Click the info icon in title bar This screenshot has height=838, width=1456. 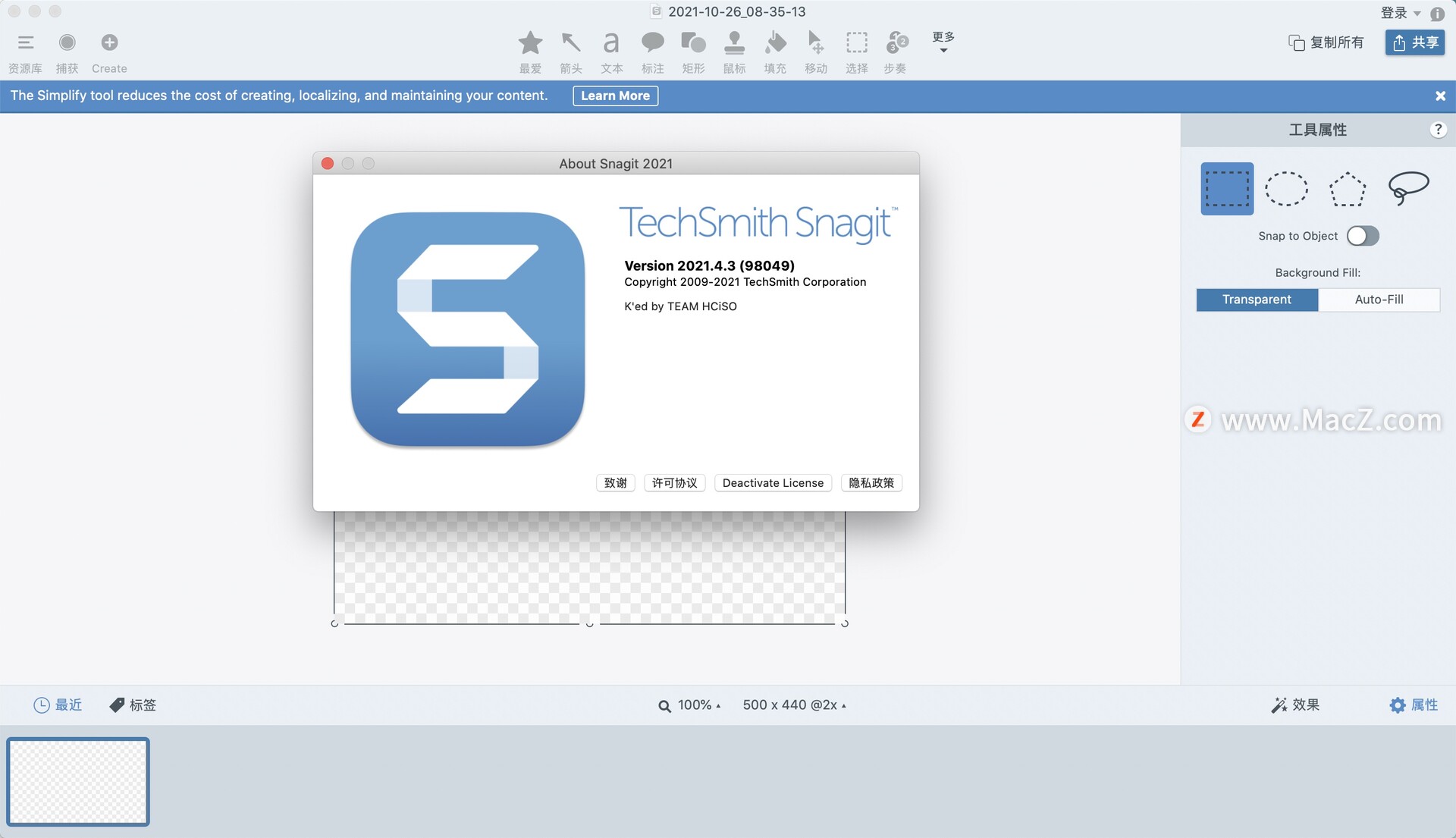1437,14
